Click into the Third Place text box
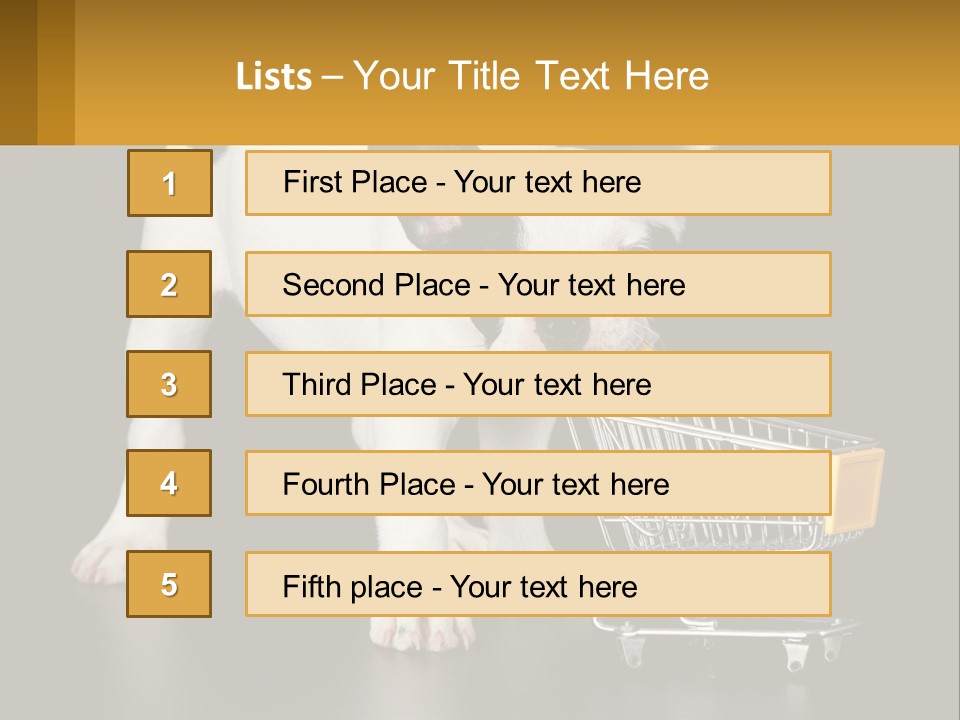 tap(538, 384)
